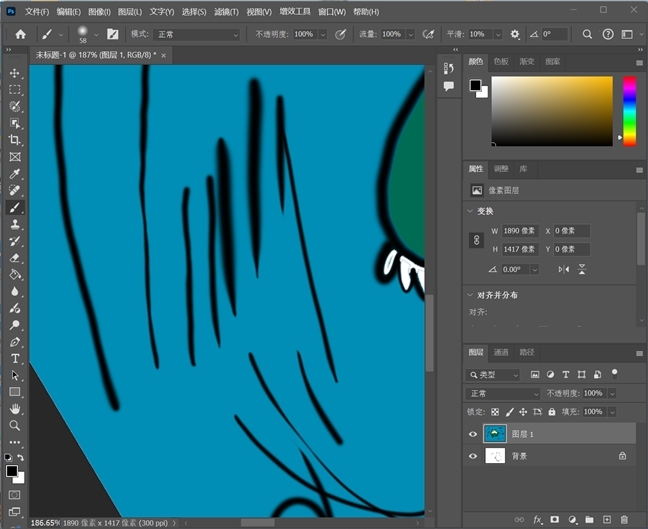Select the Type tool
Screen dimensions: 648x529
tap(15, 359)
